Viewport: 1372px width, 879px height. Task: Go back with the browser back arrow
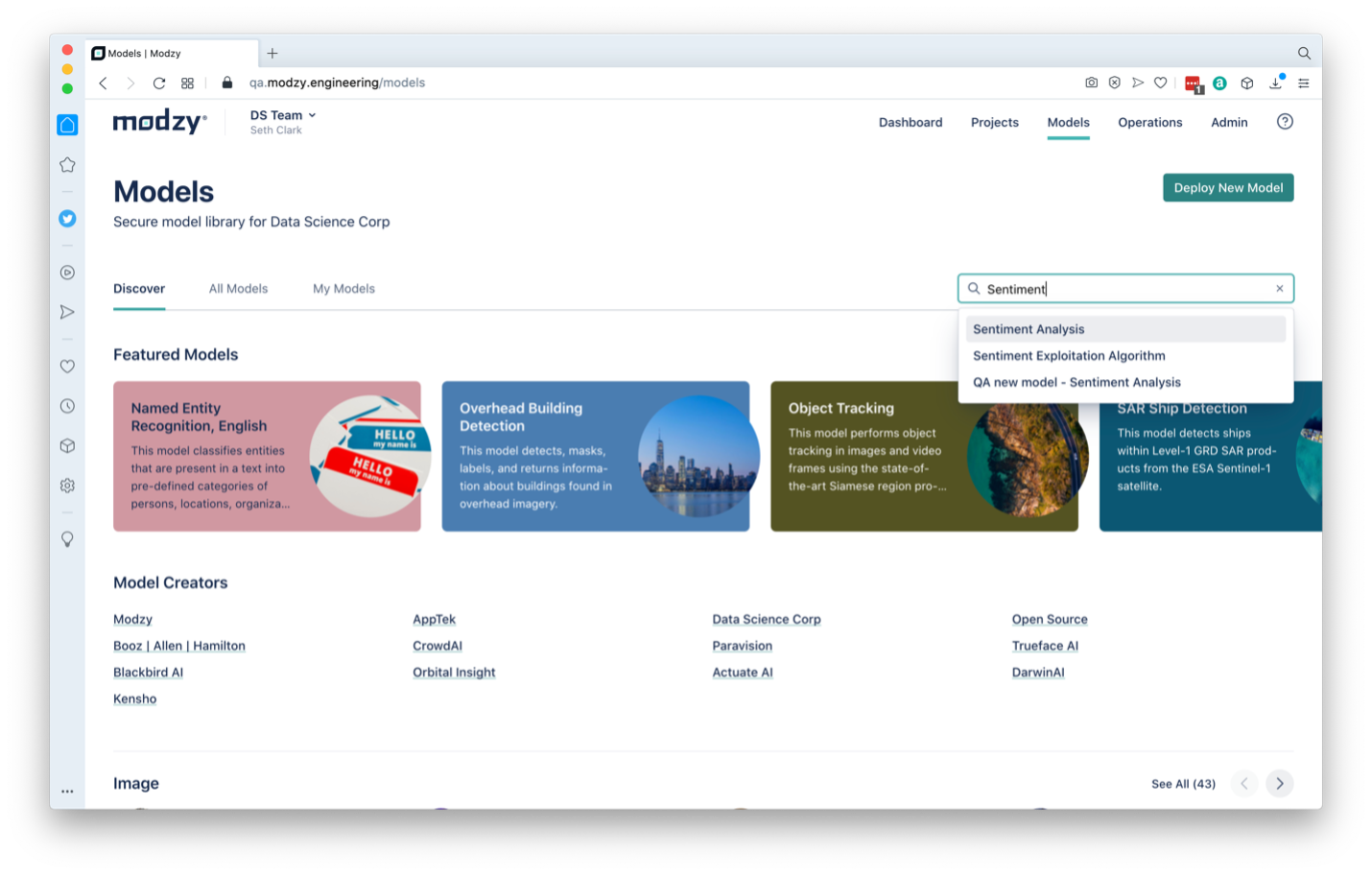point(104,83)
